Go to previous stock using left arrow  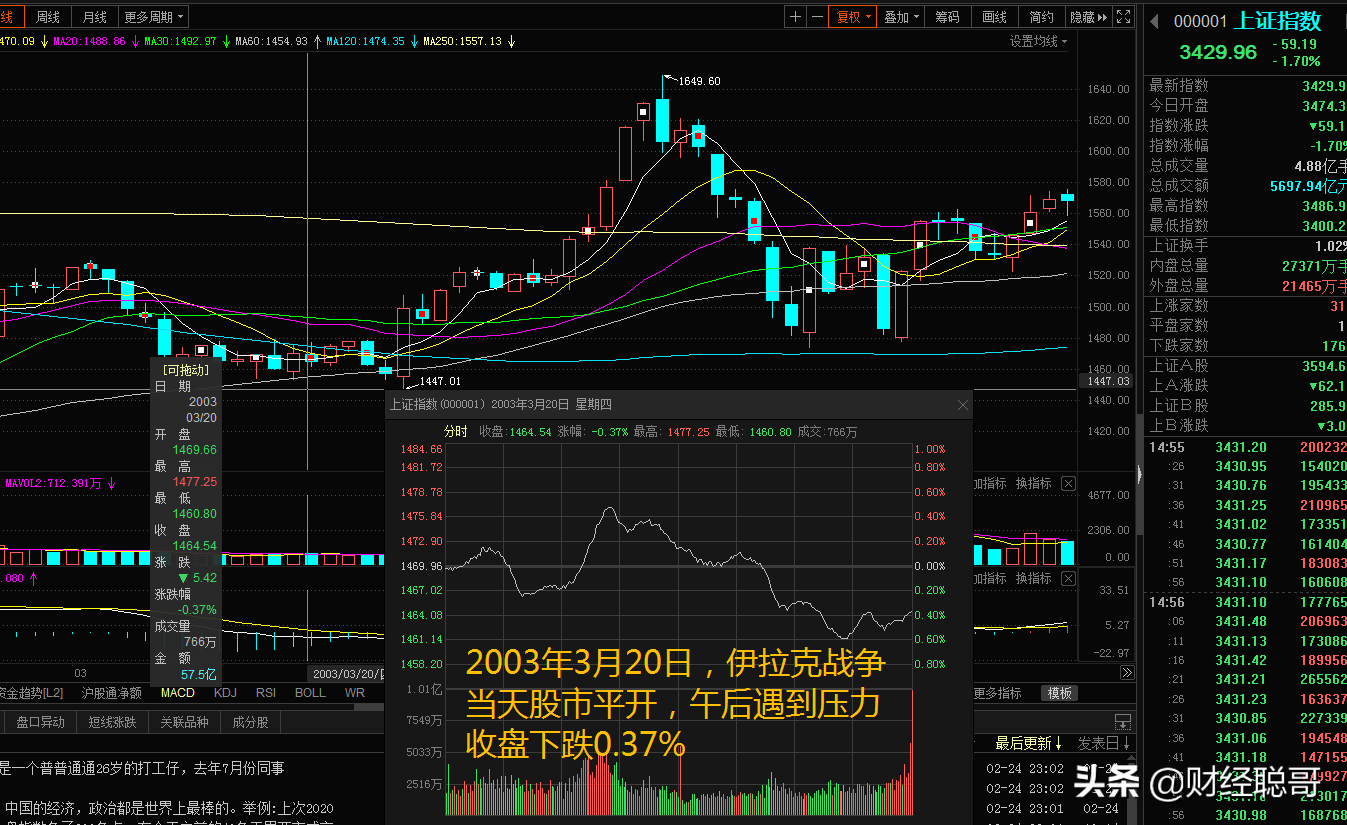click(1153, 21)
